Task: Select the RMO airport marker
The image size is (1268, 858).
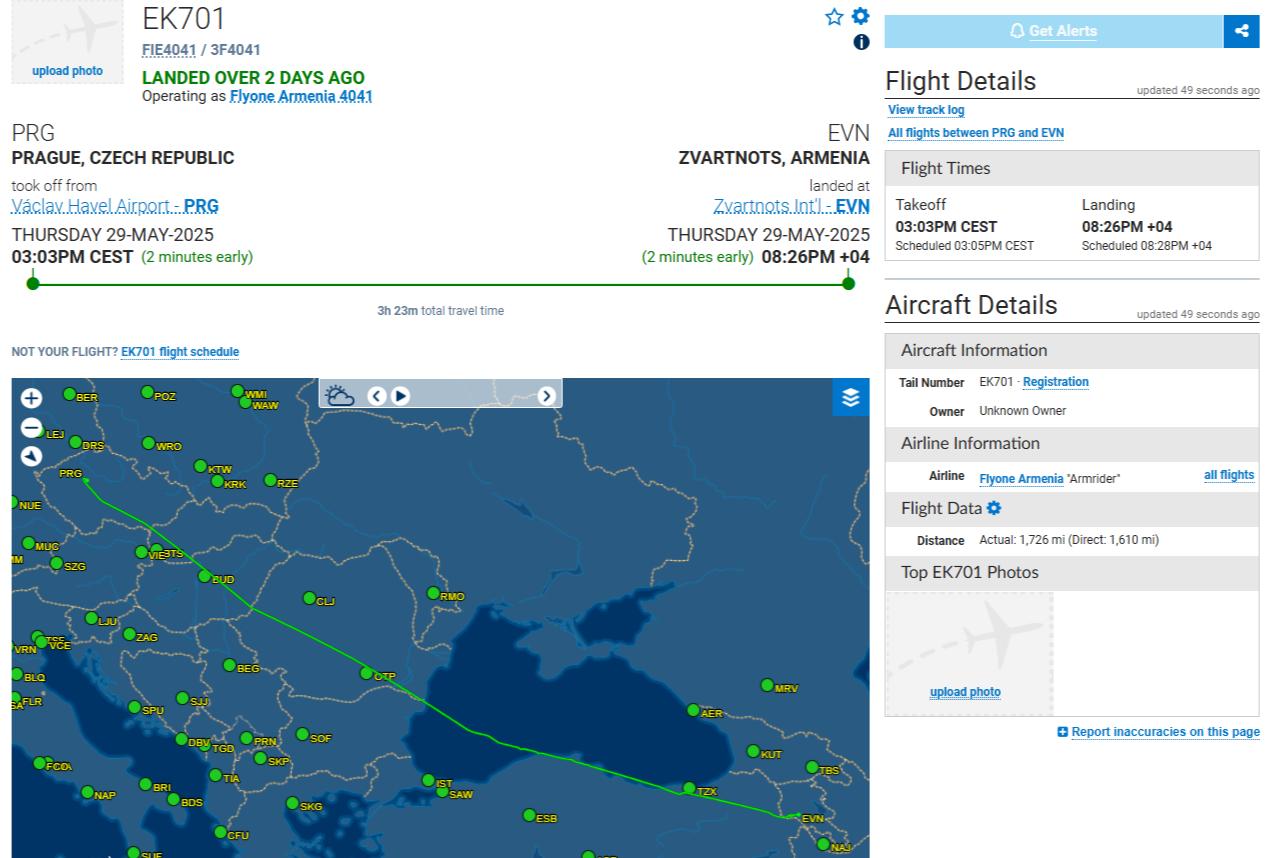Action: pos(433,593)
